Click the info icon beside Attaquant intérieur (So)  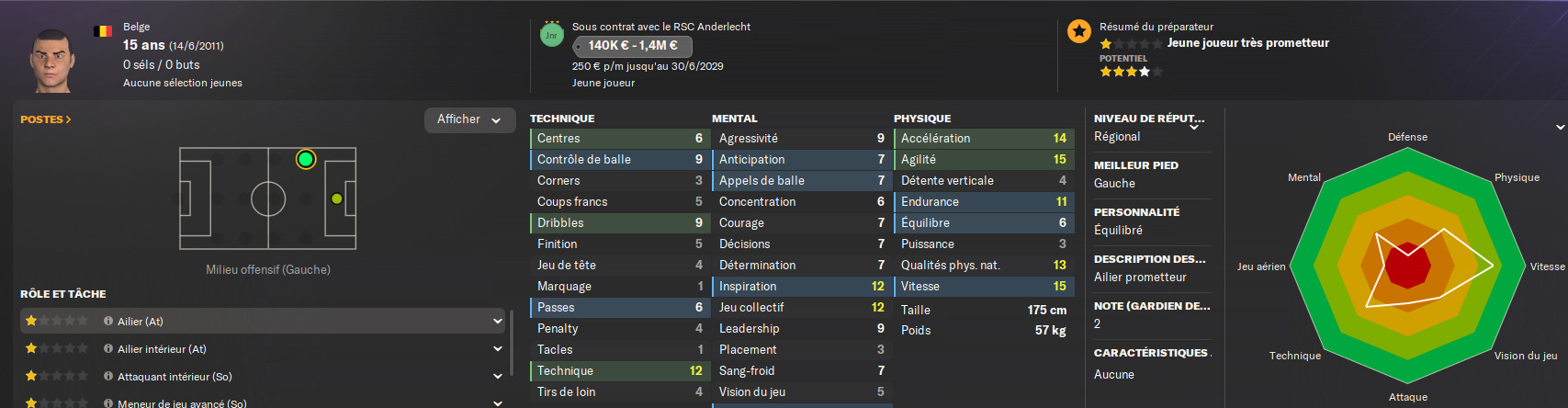pos(108,377)
